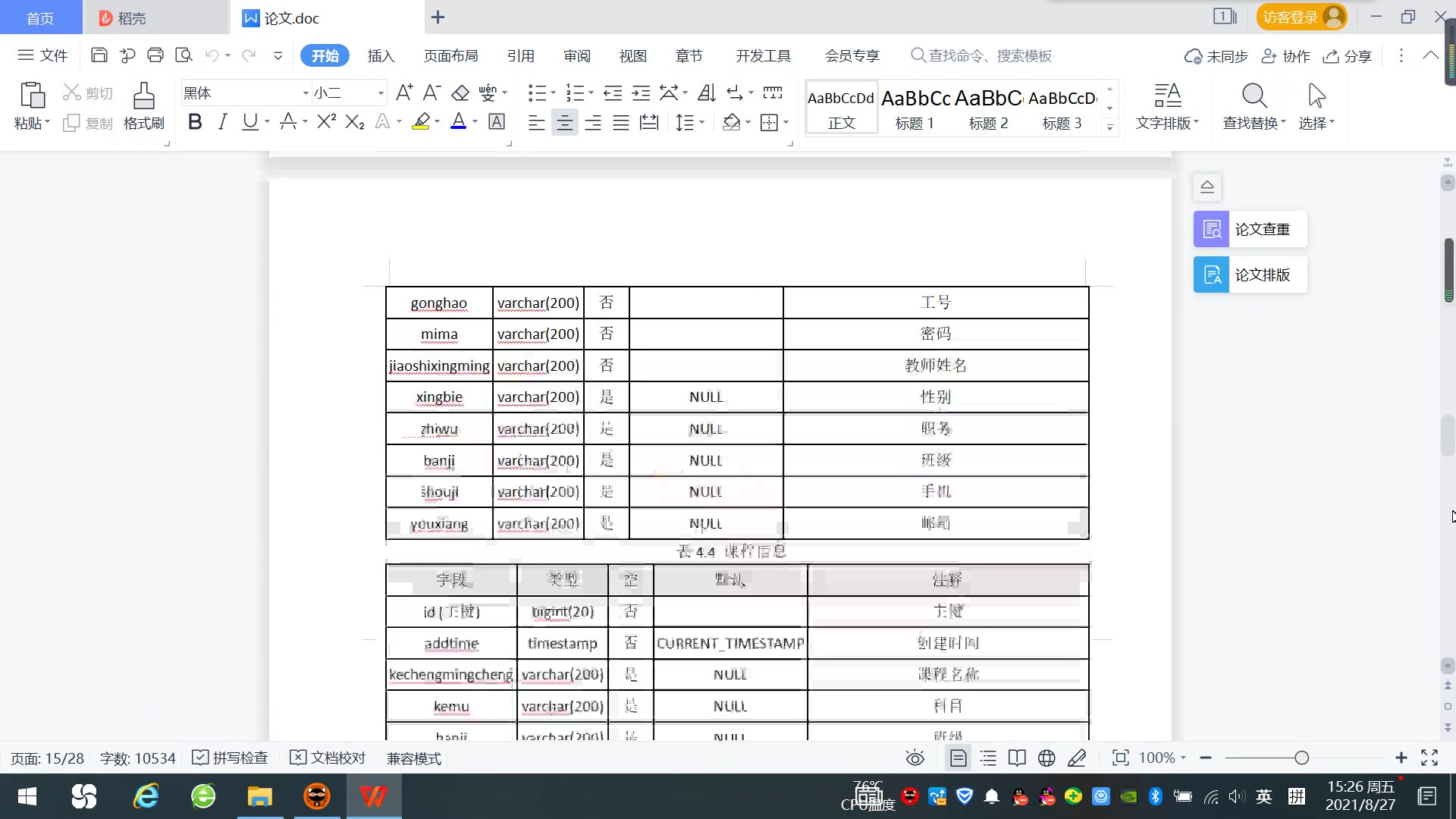Apply subscript formatting

point(355,121)
